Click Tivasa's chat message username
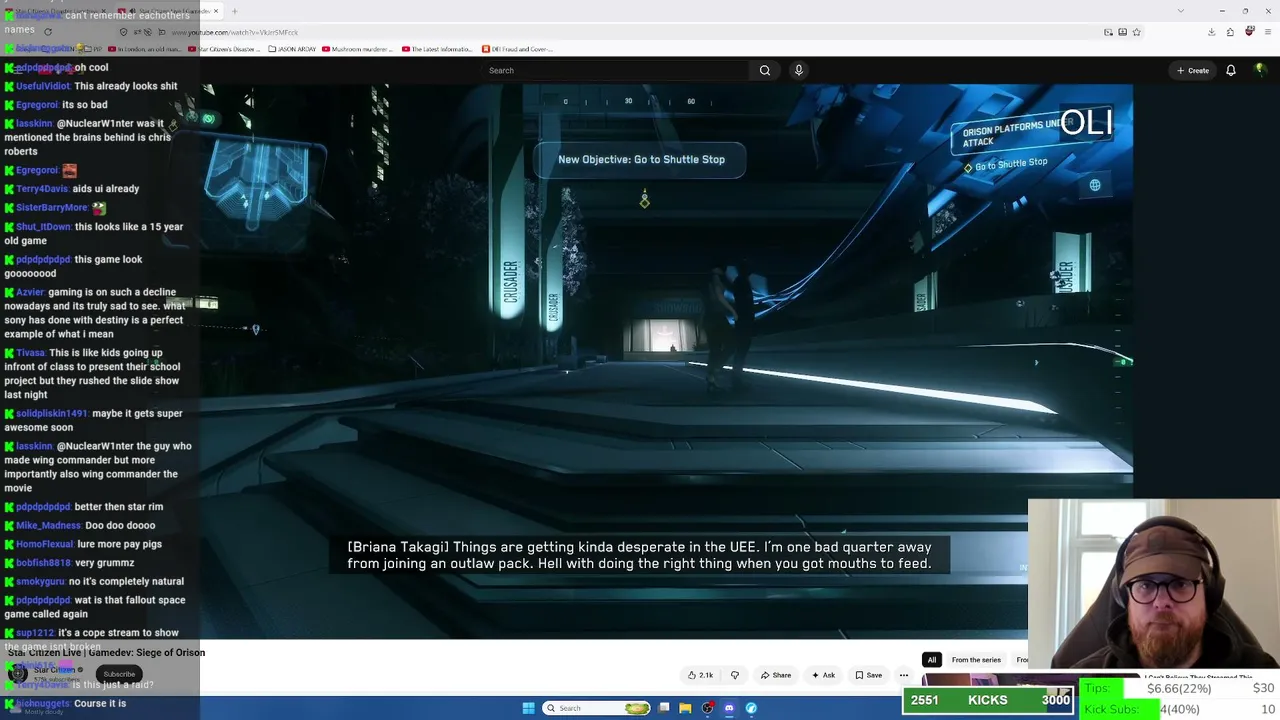This screenshot has width=1280, height=720. (x=30, y=353)
